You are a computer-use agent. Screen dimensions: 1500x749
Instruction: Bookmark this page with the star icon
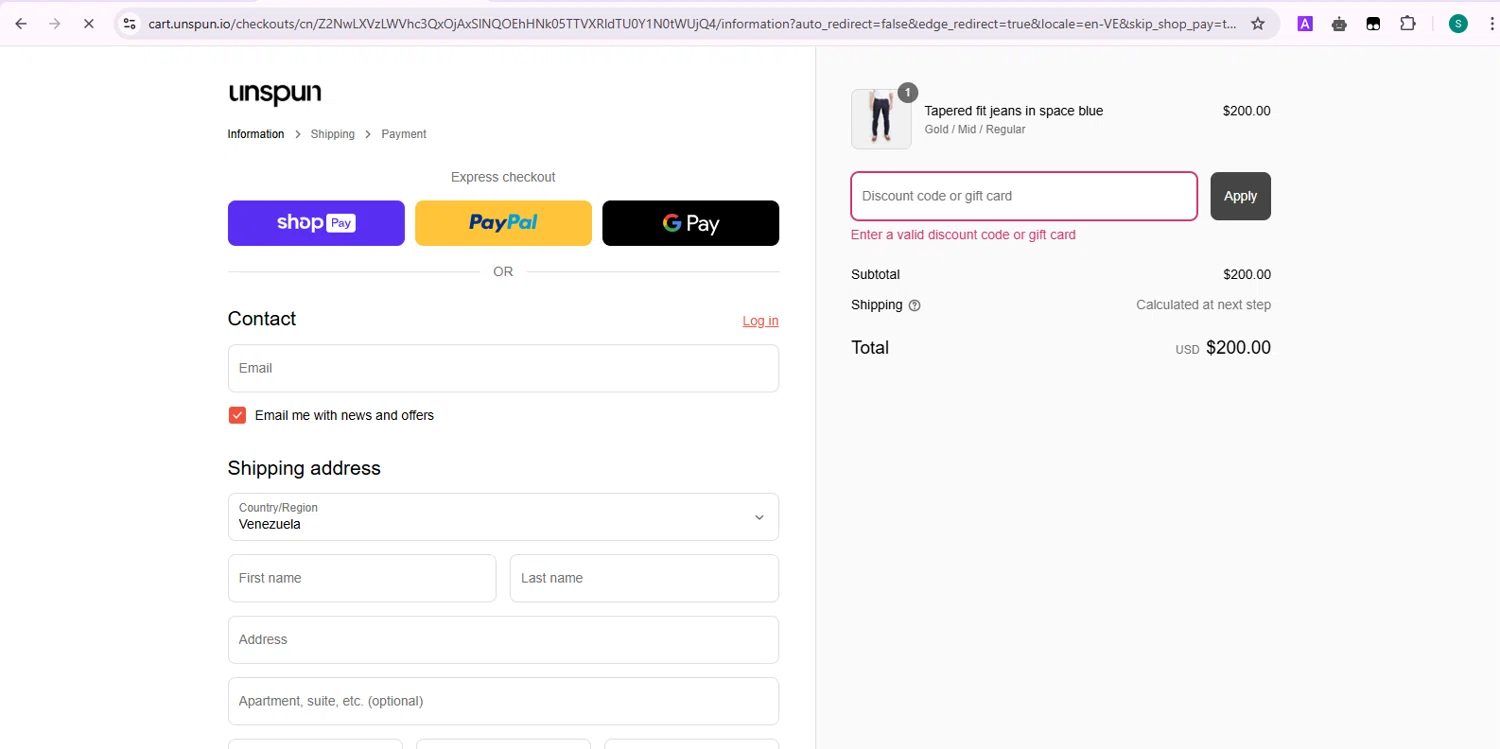pyautogui.click(x=1258, y=24)
